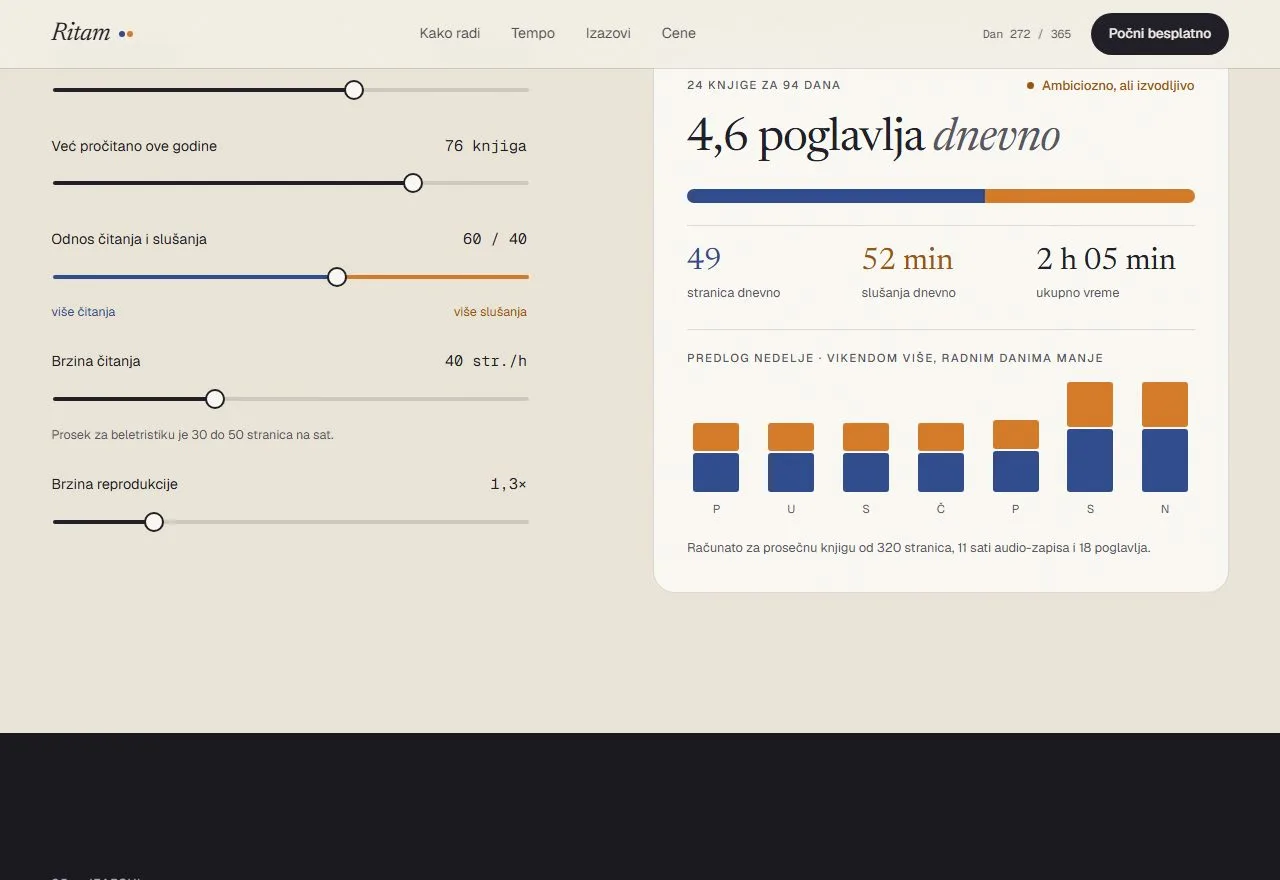1280x880 pixels.
Task: Click the 60 / 40 ratio value
Action: 495,239
